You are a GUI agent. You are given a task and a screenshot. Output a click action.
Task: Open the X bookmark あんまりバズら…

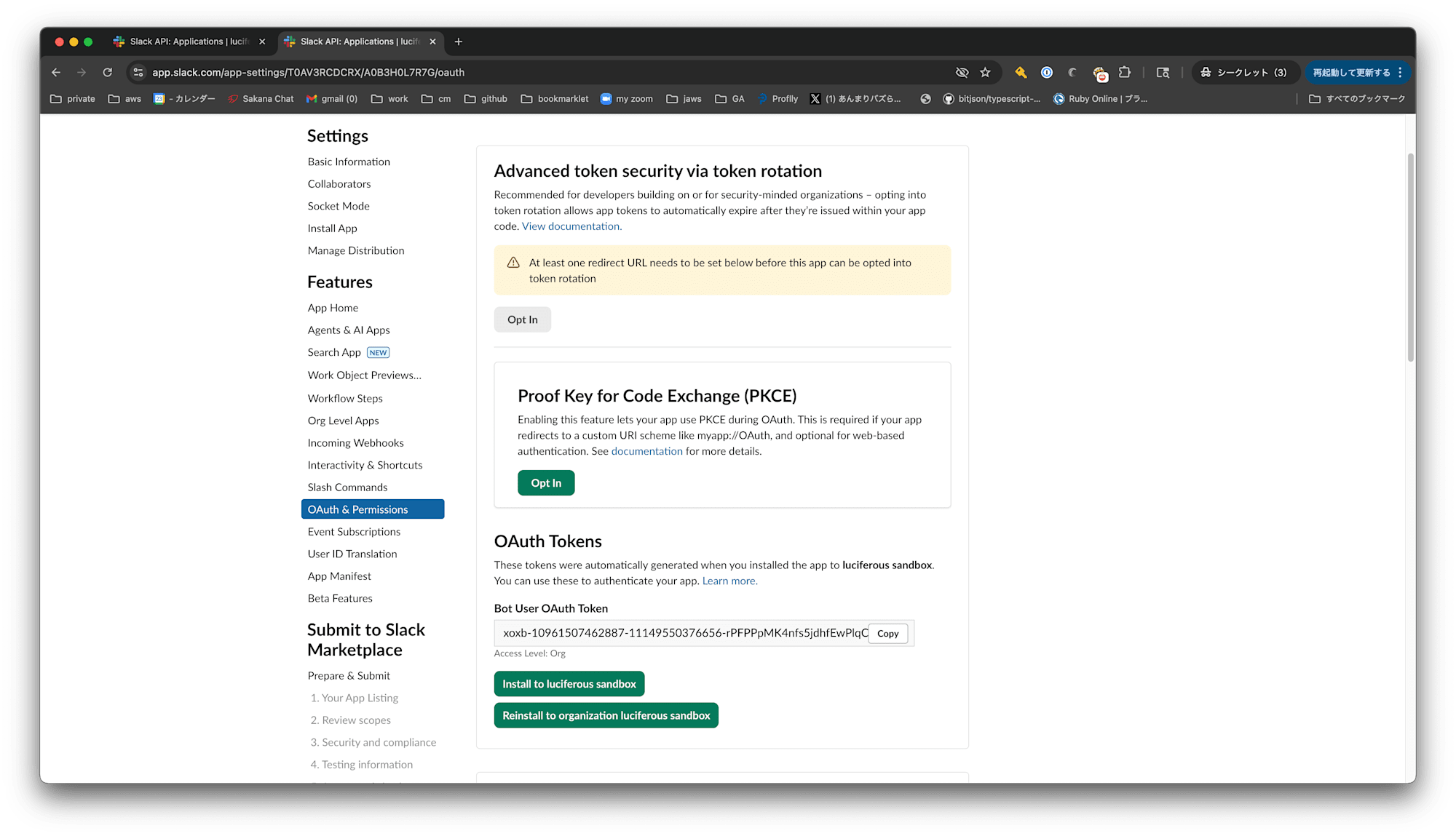855,99
